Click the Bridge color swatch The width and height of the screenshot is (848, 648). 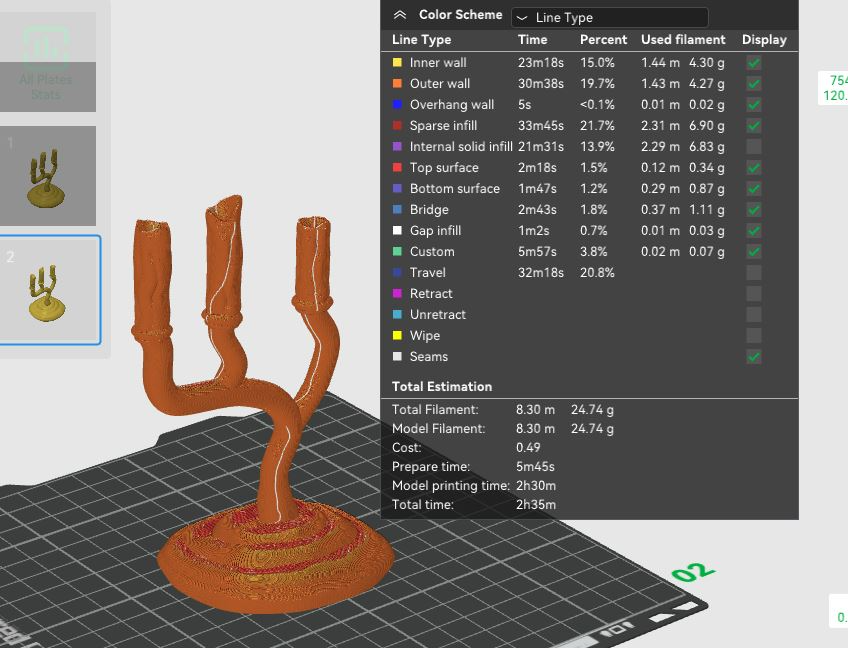[397, 209]
